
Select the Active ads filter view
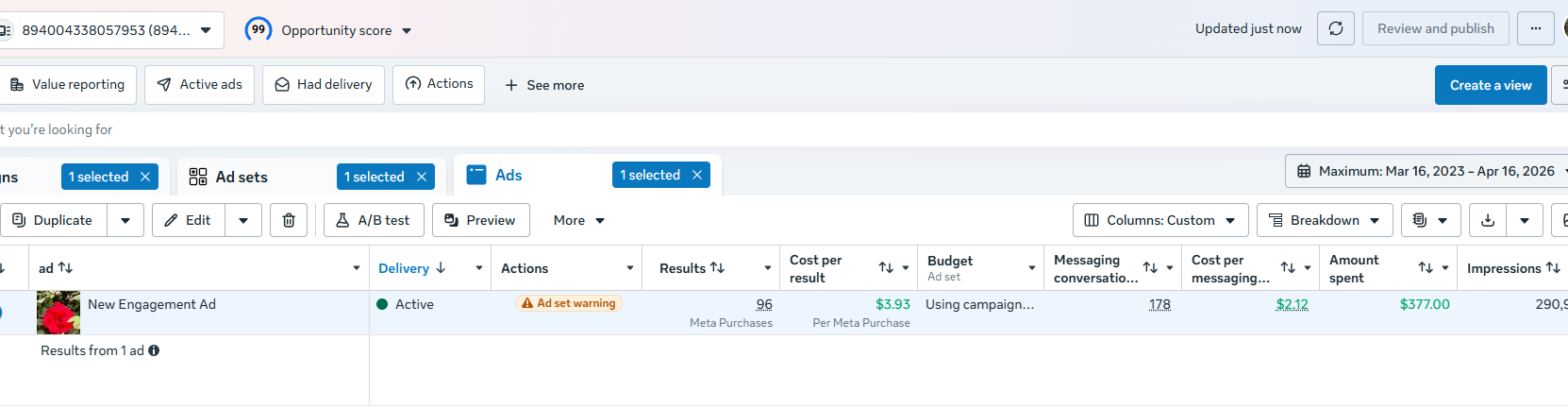pos(199,85)
